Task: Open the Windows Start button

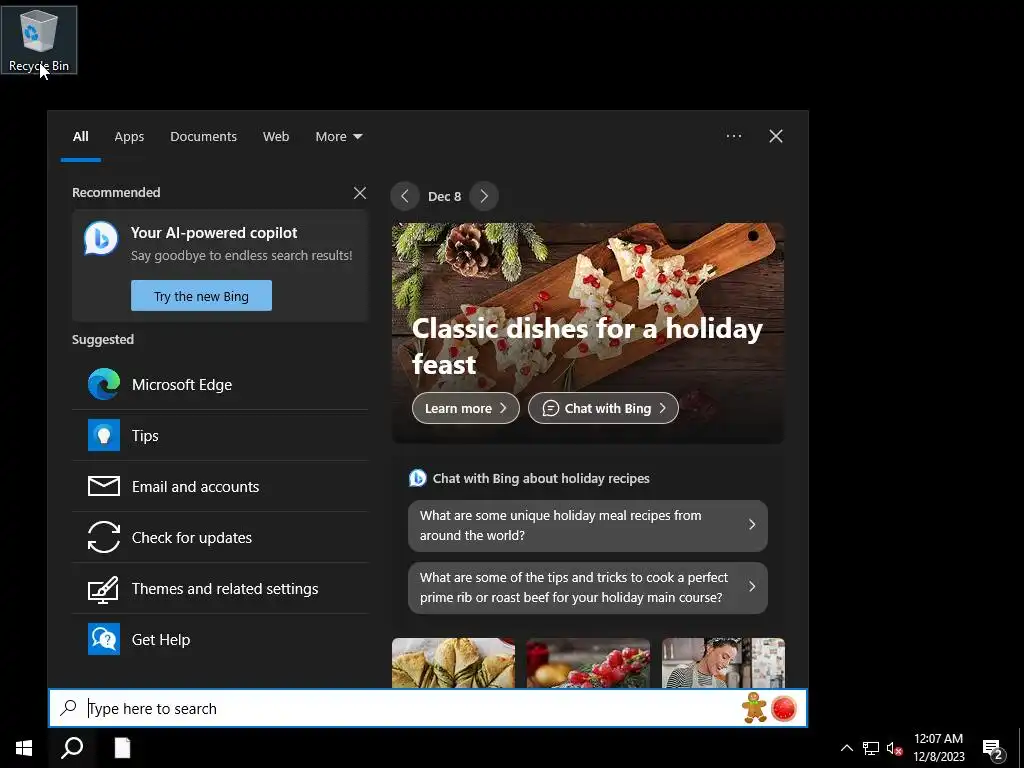Action: click(x=24, y=748)
